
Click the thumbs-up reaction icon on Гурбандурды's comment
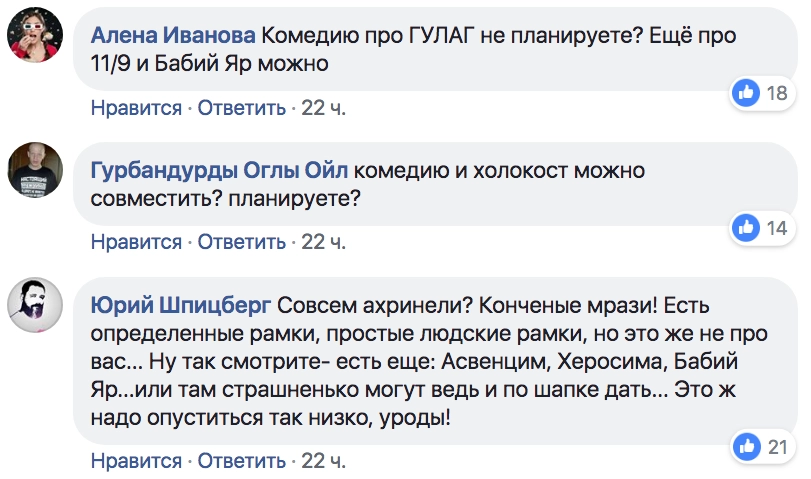point(746,226)
